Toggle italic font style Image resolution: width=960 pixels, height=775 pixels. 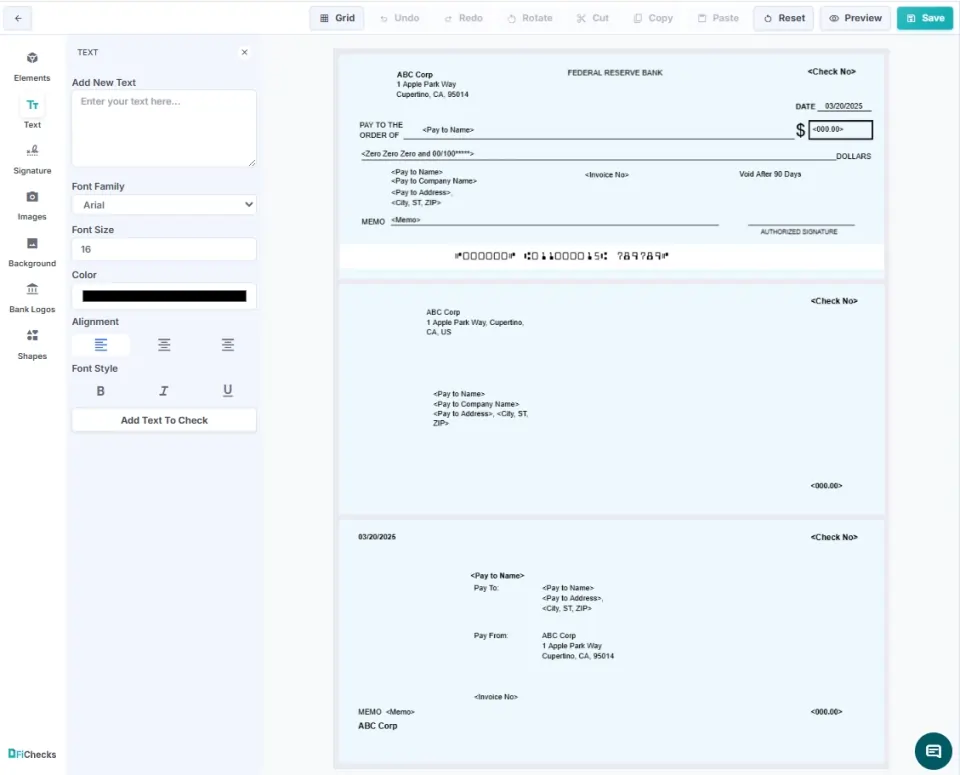pyautogui.click(x=164, y=391)
